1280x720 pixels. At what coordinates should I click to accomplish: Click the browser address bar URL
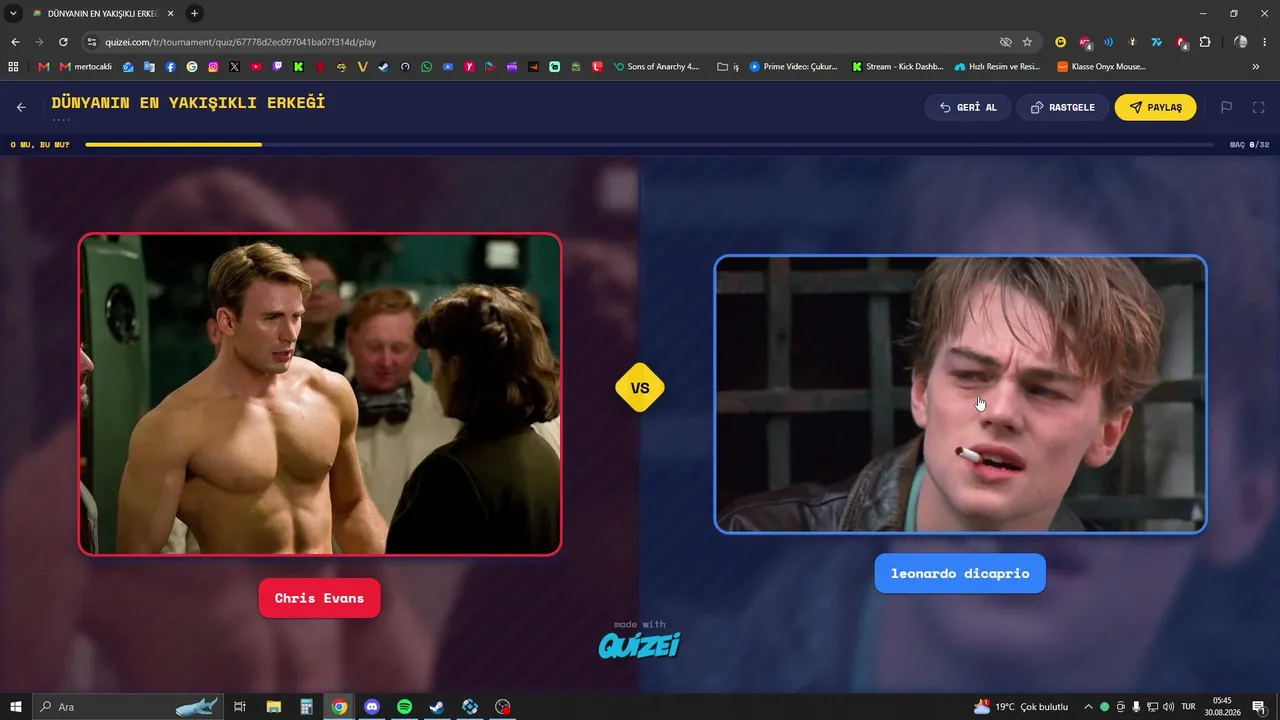[x=240, y=42]
